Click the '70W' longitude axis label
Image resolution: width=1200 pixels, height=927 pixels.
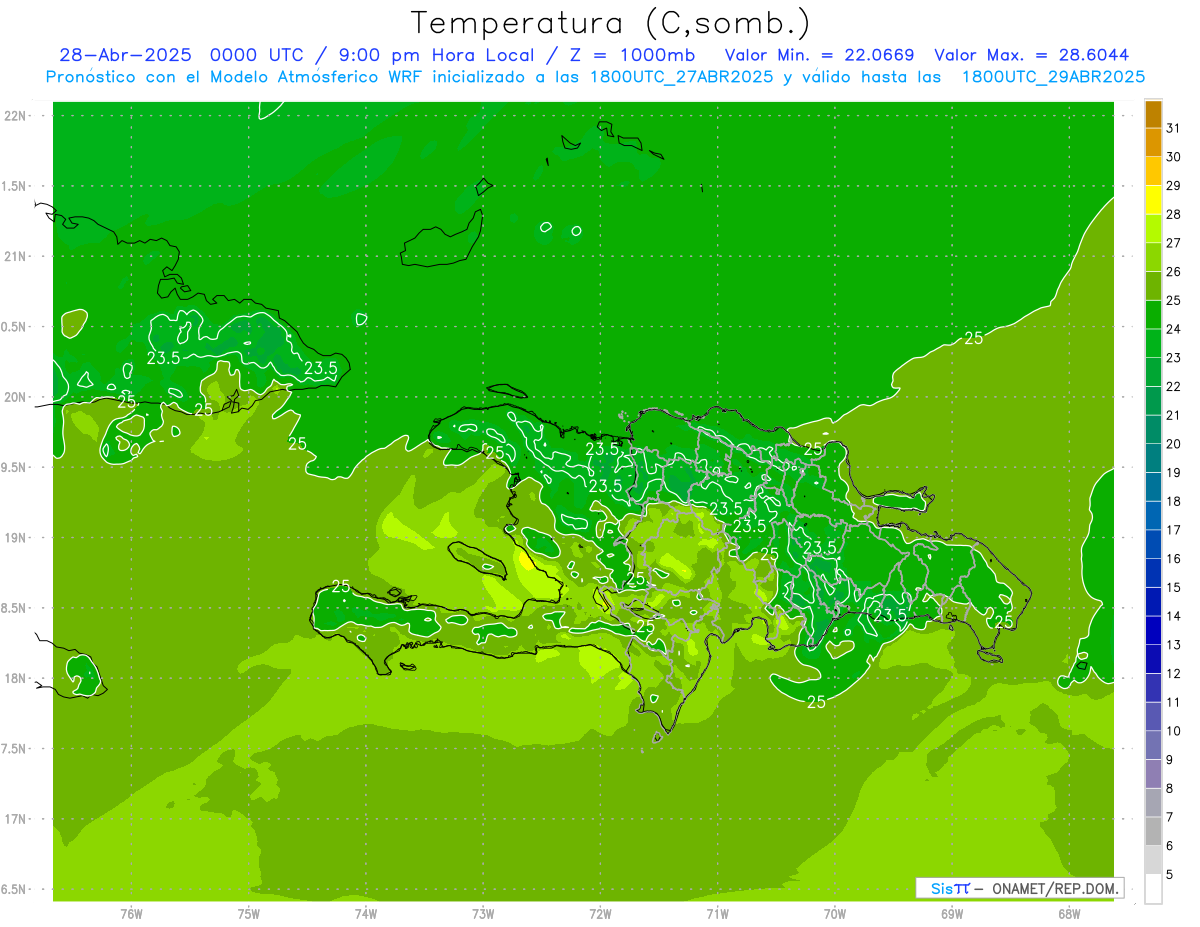[835, 914]
